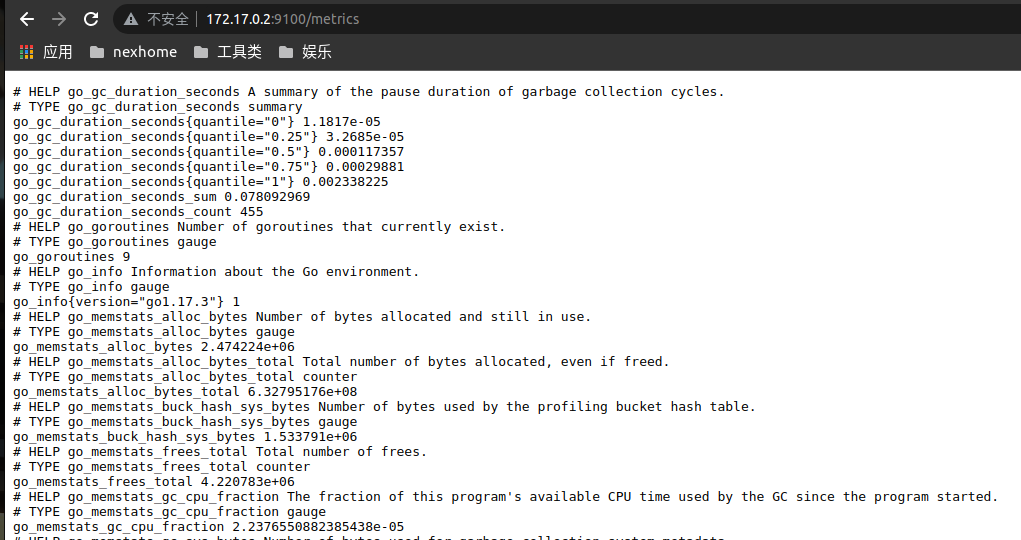Click the HELP go_goroutines description line

click(259, 227)
